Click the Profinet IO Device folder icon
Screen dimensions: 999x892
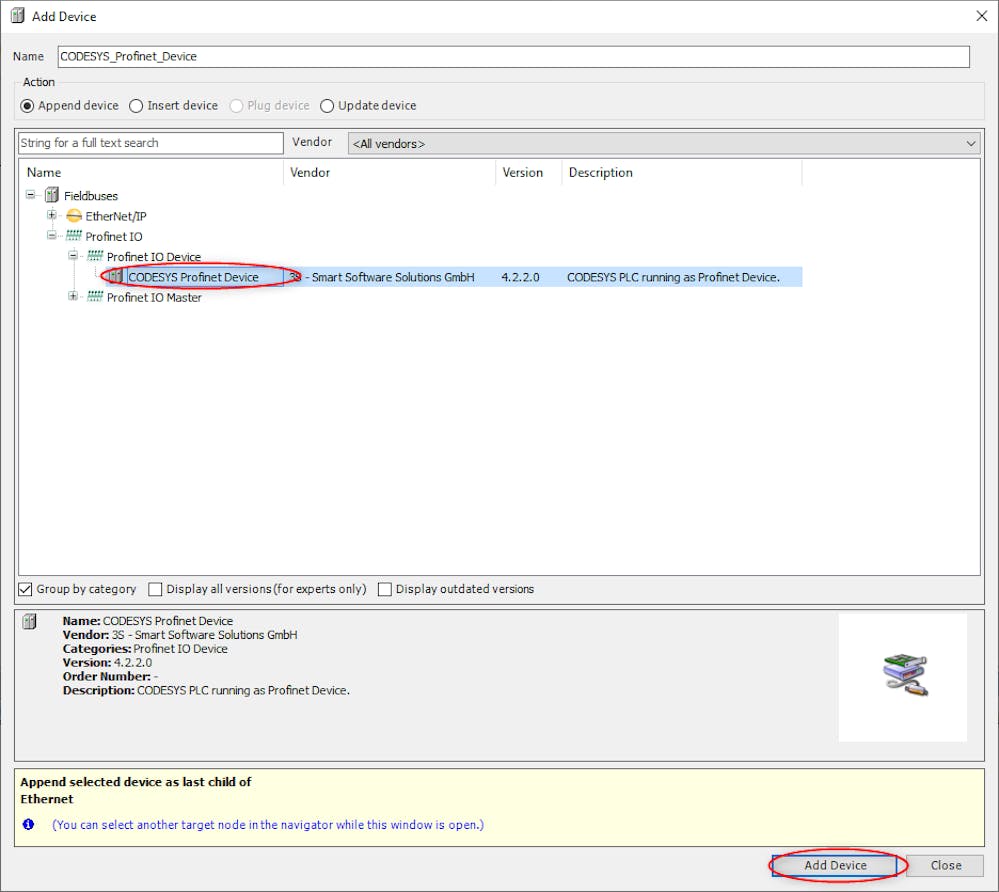(x=95, y=256)
